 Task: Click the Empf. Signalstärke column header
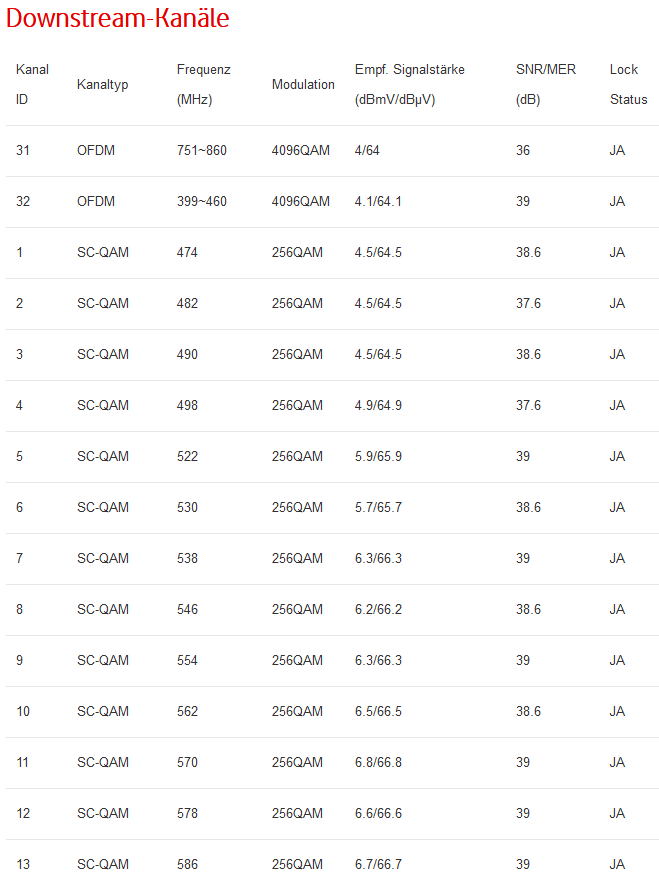point(409,84)
